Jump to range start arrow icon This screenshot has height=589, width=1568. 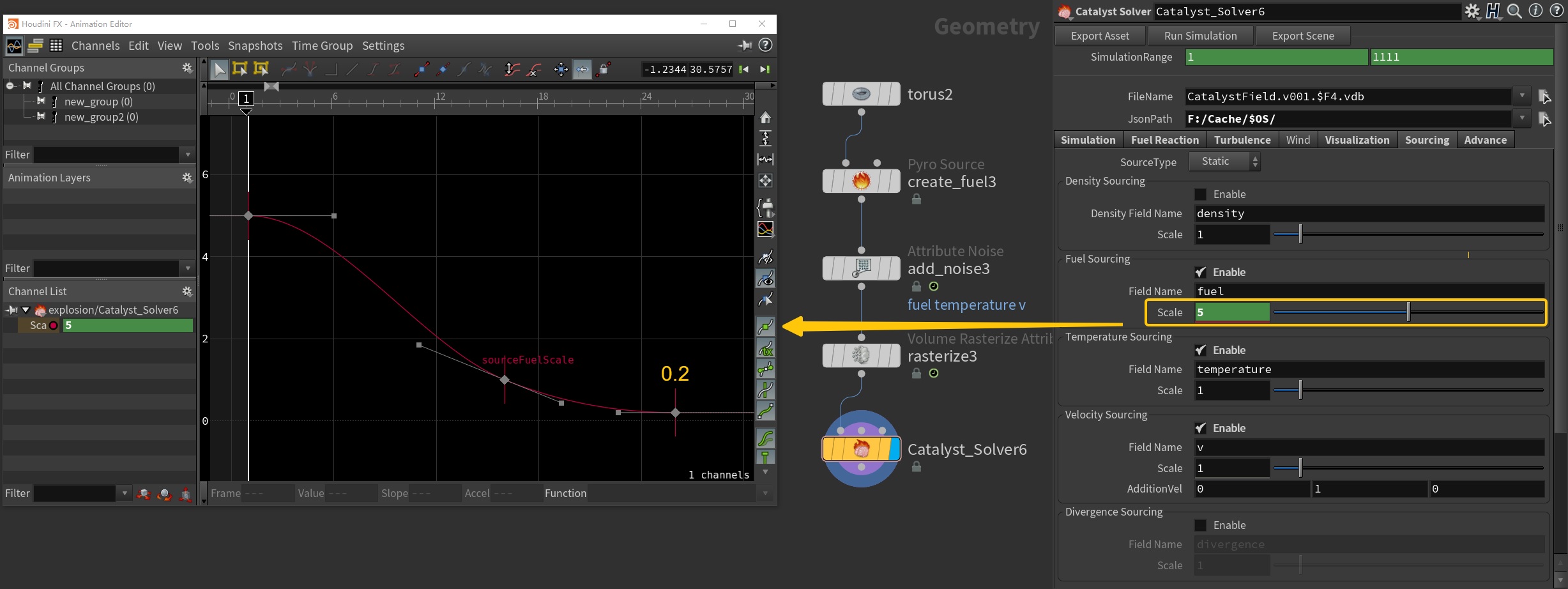coord(744,69)
